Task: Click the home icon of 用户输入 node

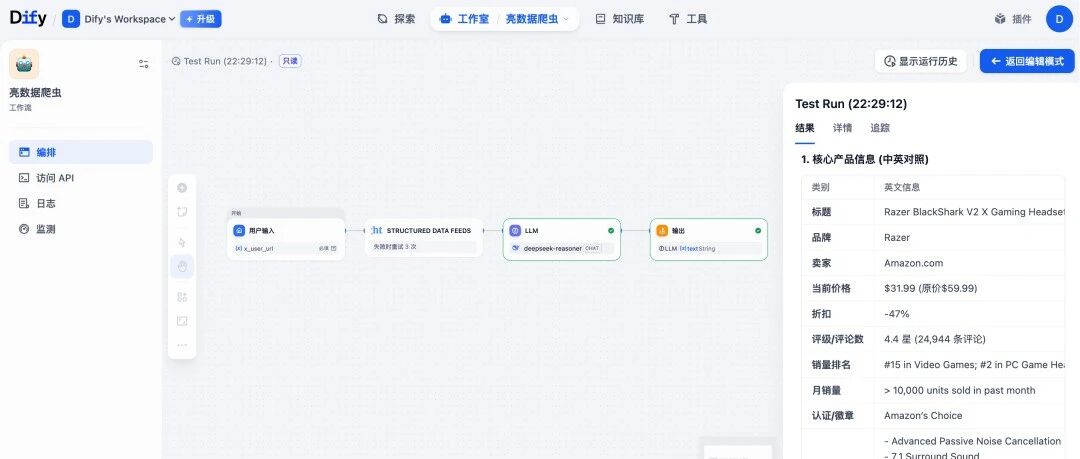Action: (239, 231)
